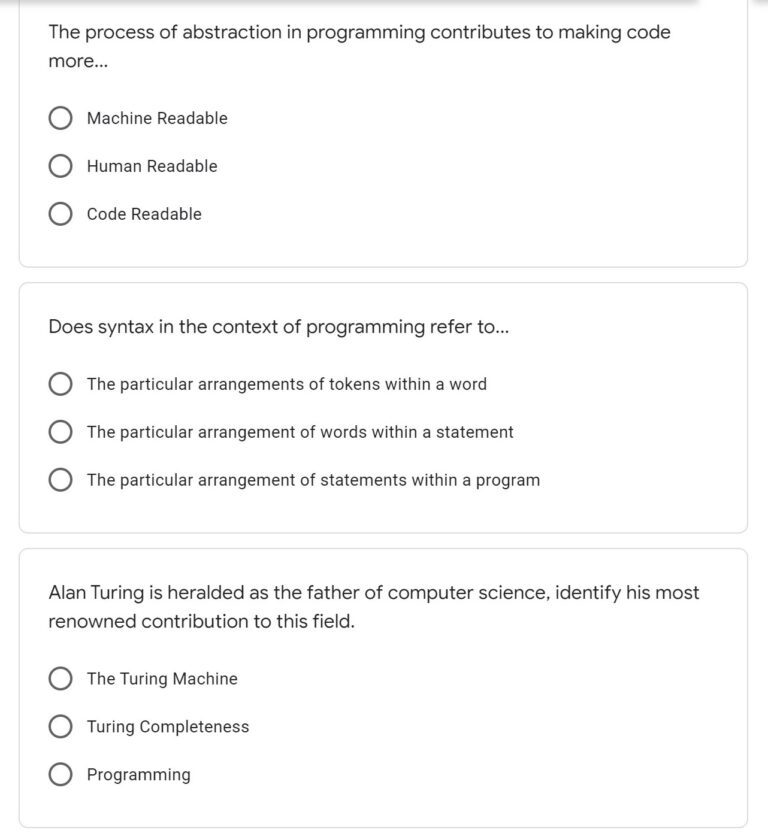This screenshot has width=768, height=833.
Task: Click the "Machine Readable" answer label
Action: tap(157, 119)
